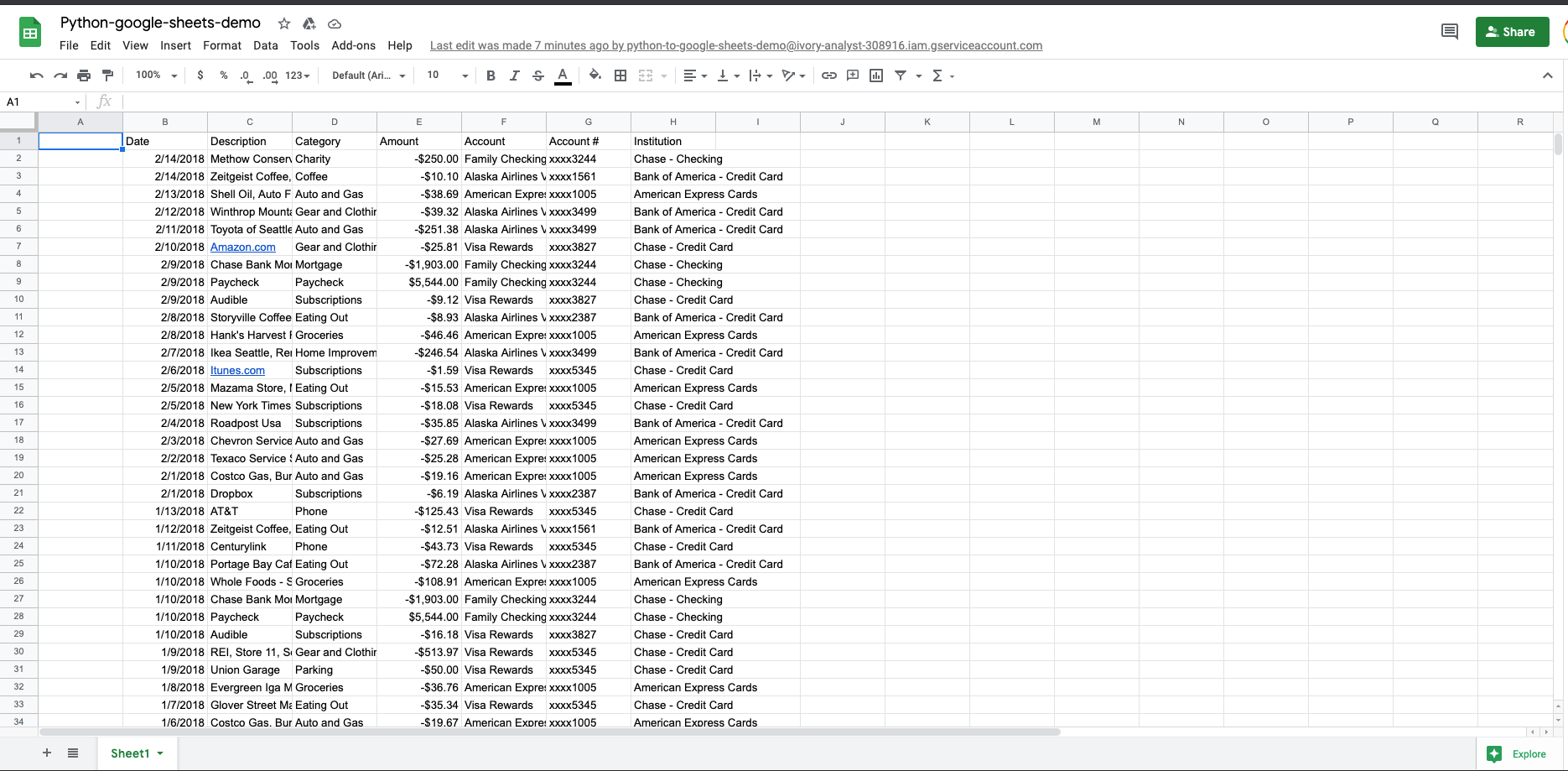The height and width of the screenshot is (771, 1568).
Task: Increase decimal places icon
Action: [x=270, y=76]
